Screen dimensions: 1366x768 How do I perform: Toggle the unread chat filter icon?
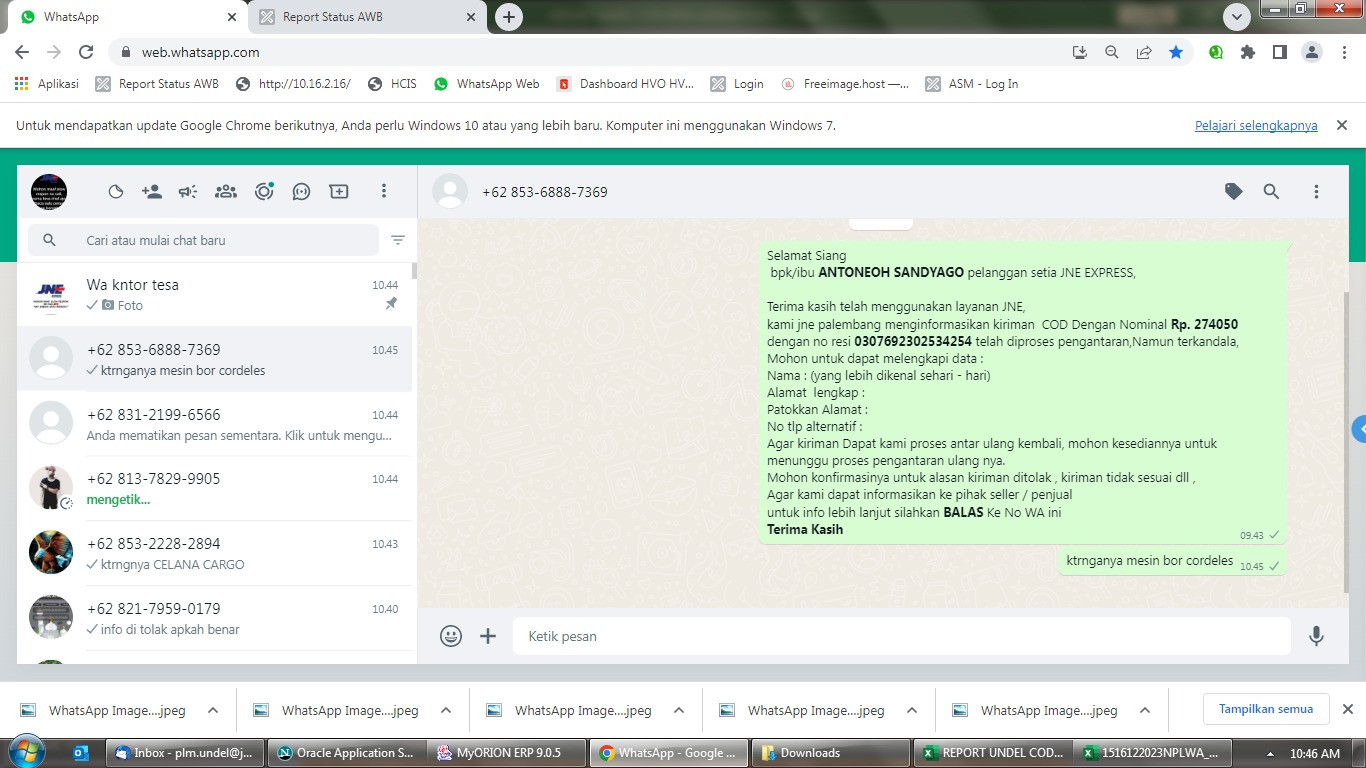pyautogui.click(x=398, y=240)
